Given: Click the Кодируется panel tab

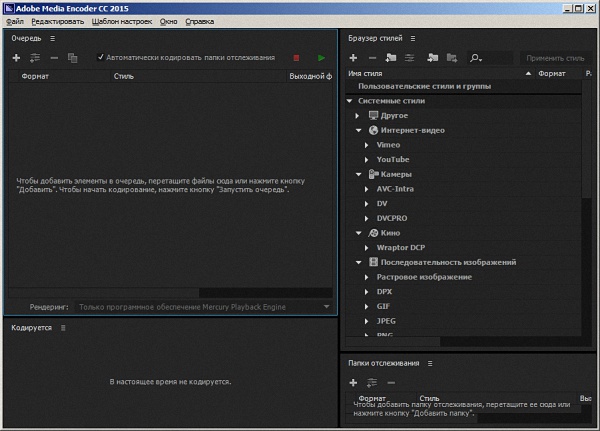Looking at the screenshot, I should coord(31,328).
